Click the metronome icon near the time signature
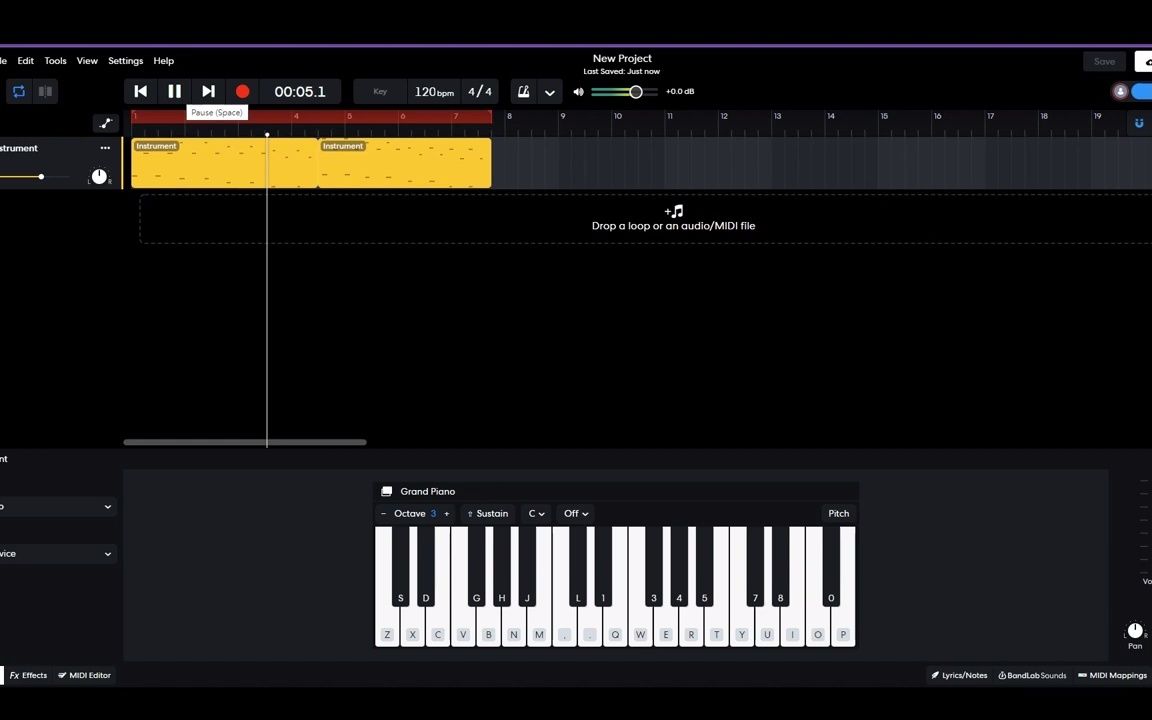 523,91
